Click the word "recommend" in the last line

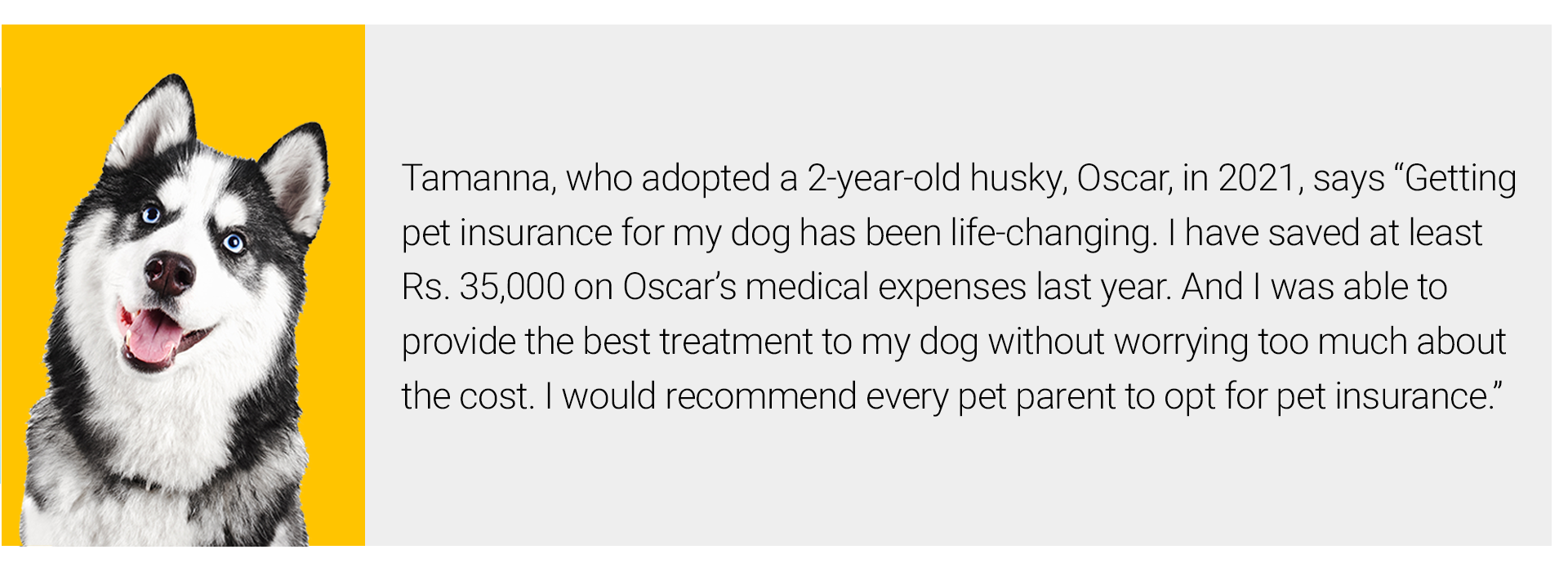(x=760, y=397)
